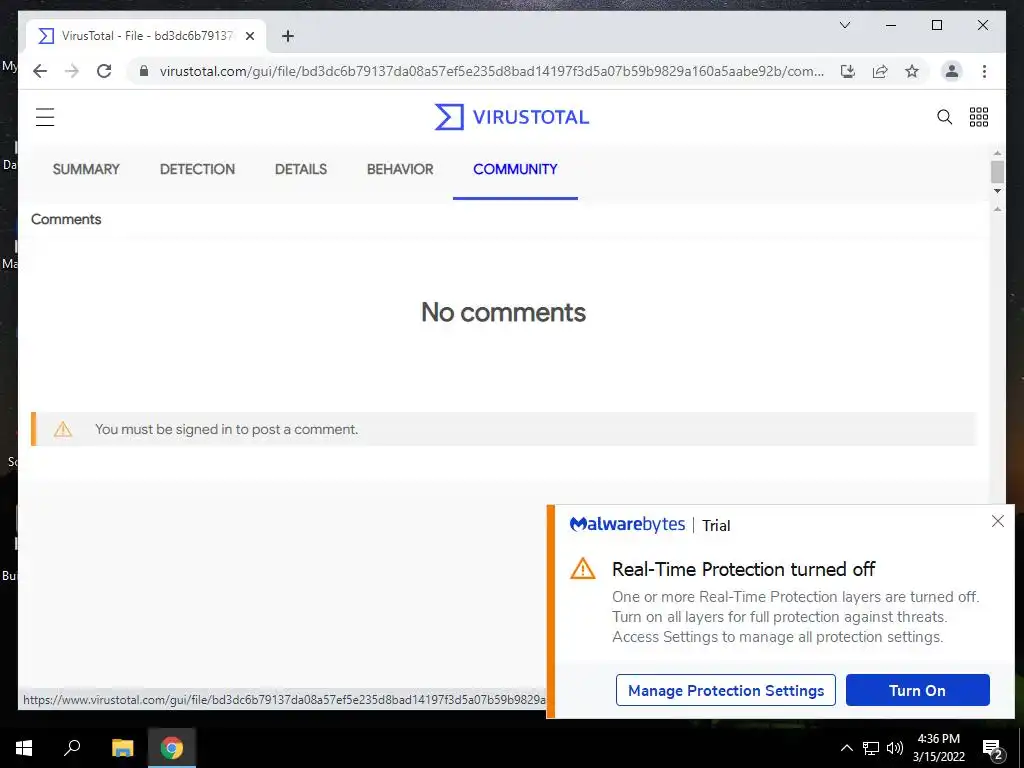Click the Comments heading
The image size is (1024, 768).
(66, 219)
